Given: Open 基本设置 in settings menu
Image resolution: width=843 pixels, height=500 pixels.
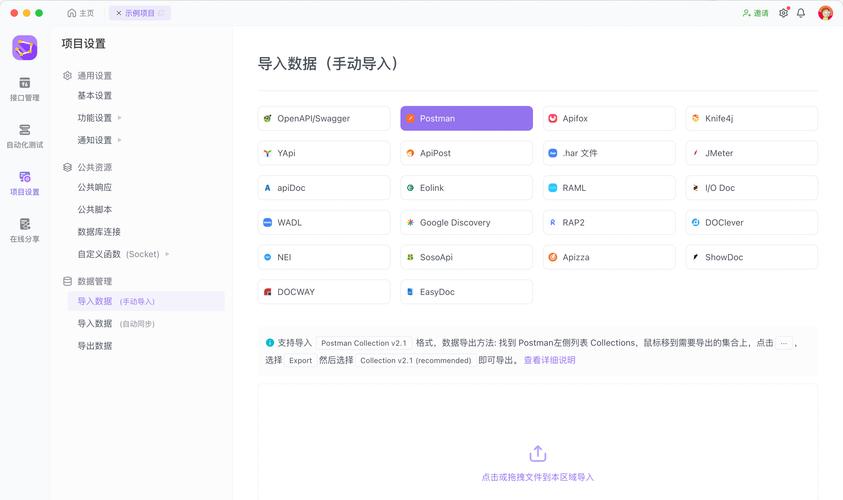Looking at the screenshot, I should pyautogui.click(x=95, y=96).
